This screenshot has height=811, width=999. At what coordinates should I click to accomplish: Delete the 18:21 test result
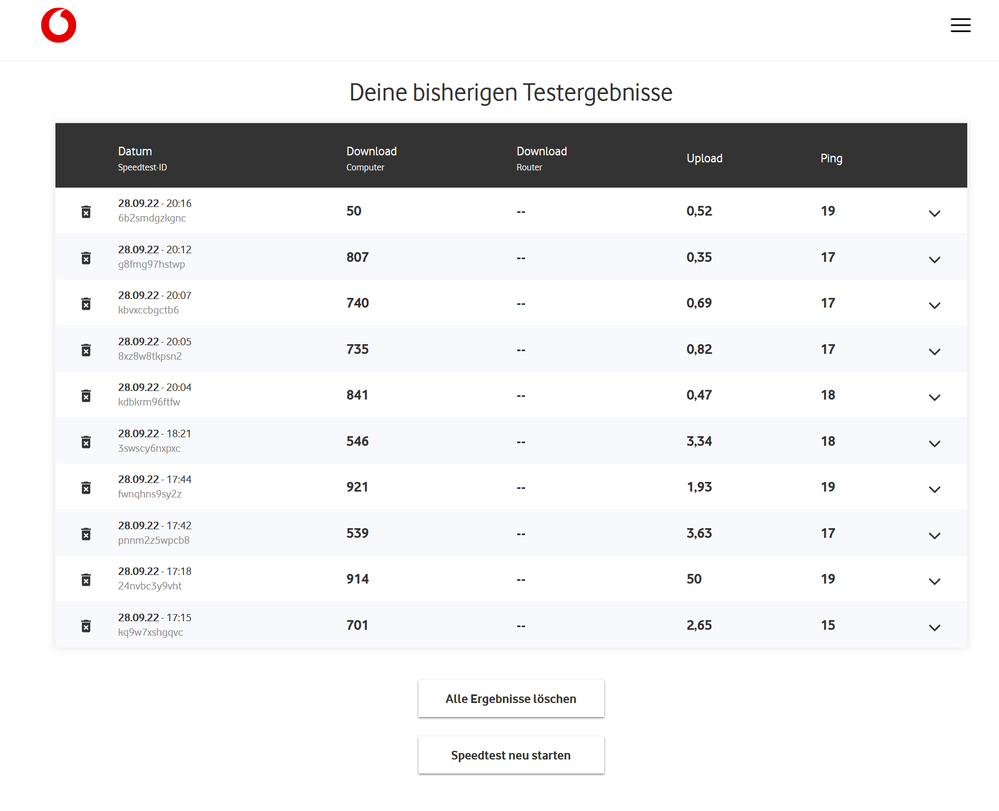86,442
